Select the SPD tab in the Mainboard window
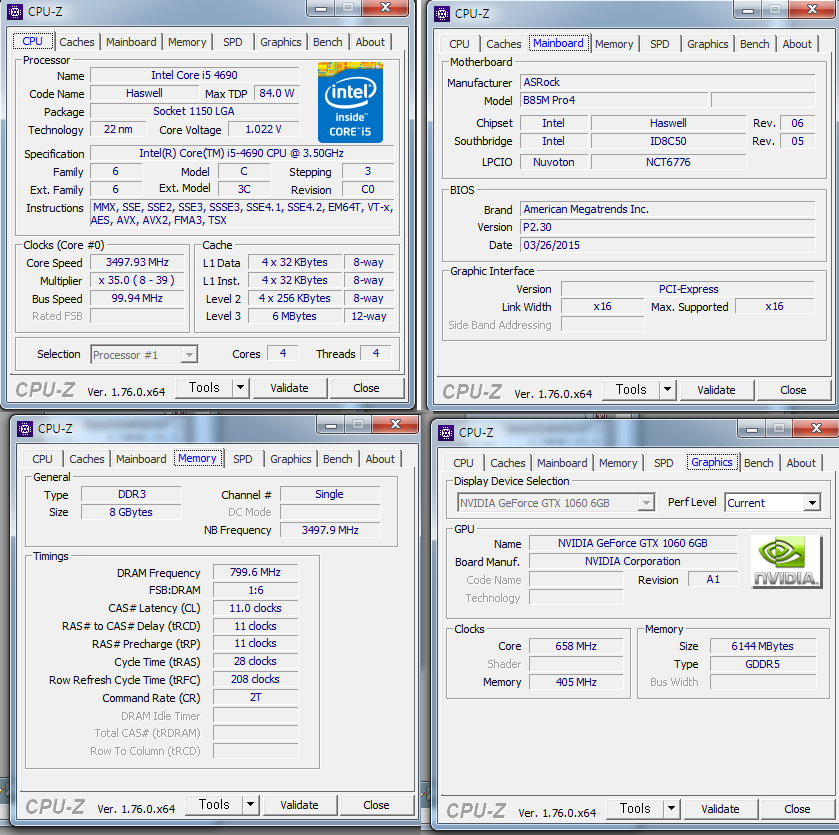 [x=659, y=44]
